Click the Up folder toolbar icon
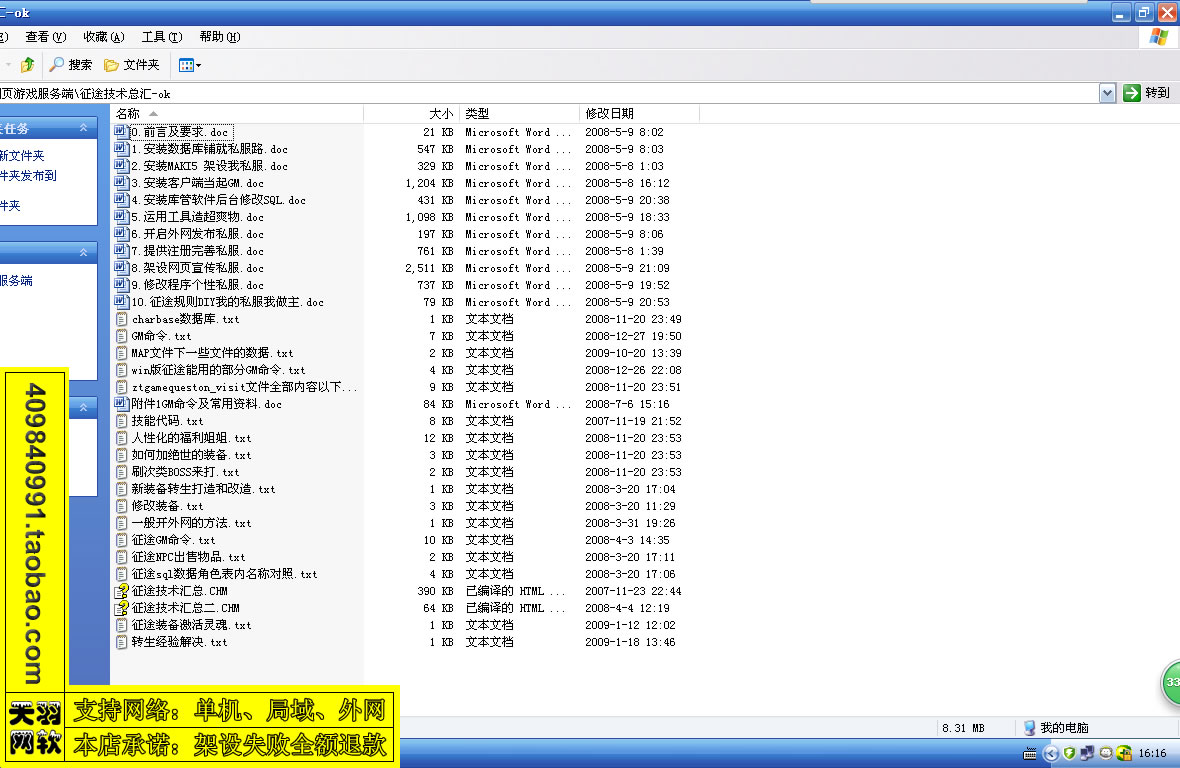 coord(27,65)
